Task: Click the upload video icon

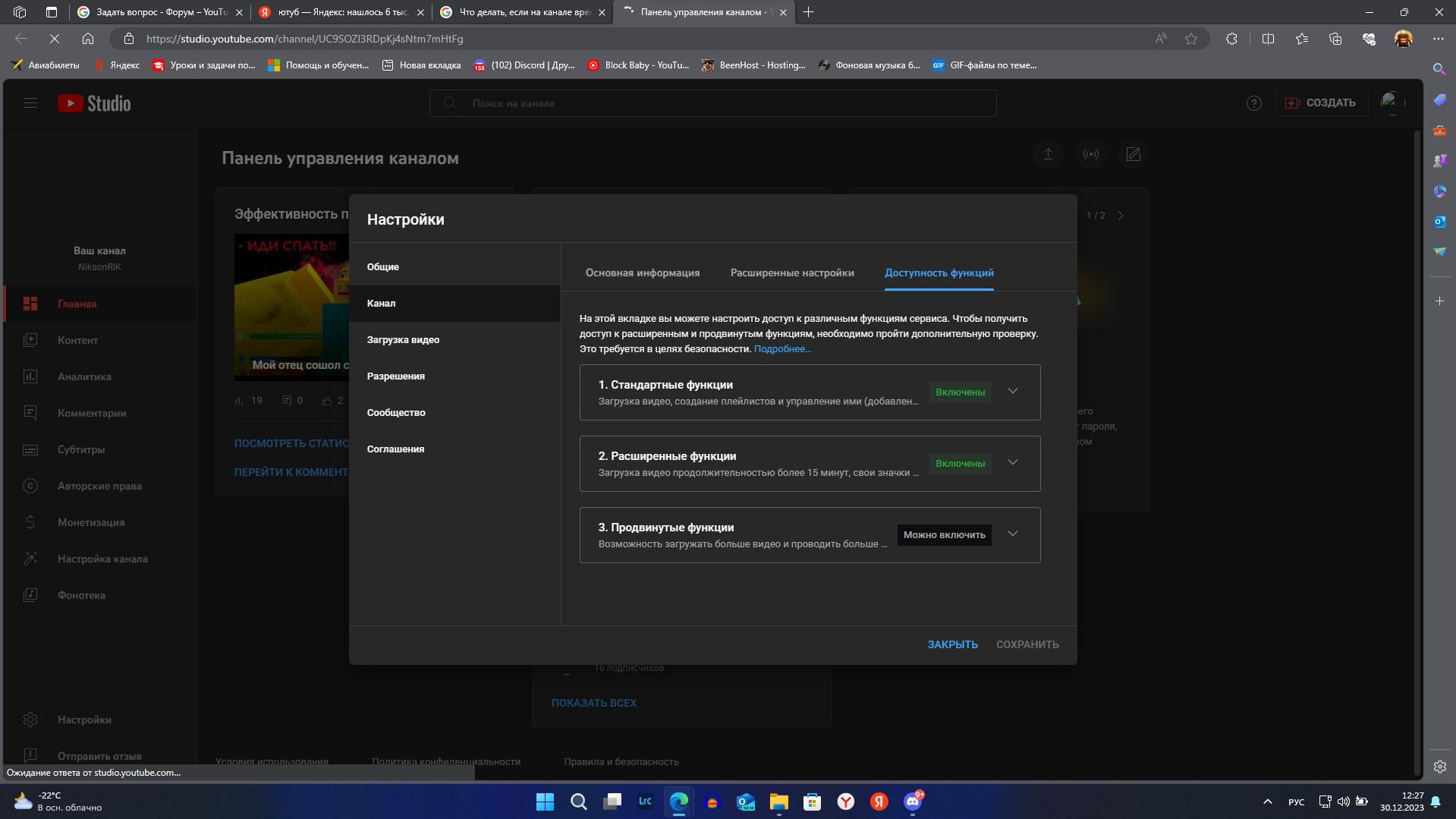Action: pyautogui.click(x=1048, y=154)
